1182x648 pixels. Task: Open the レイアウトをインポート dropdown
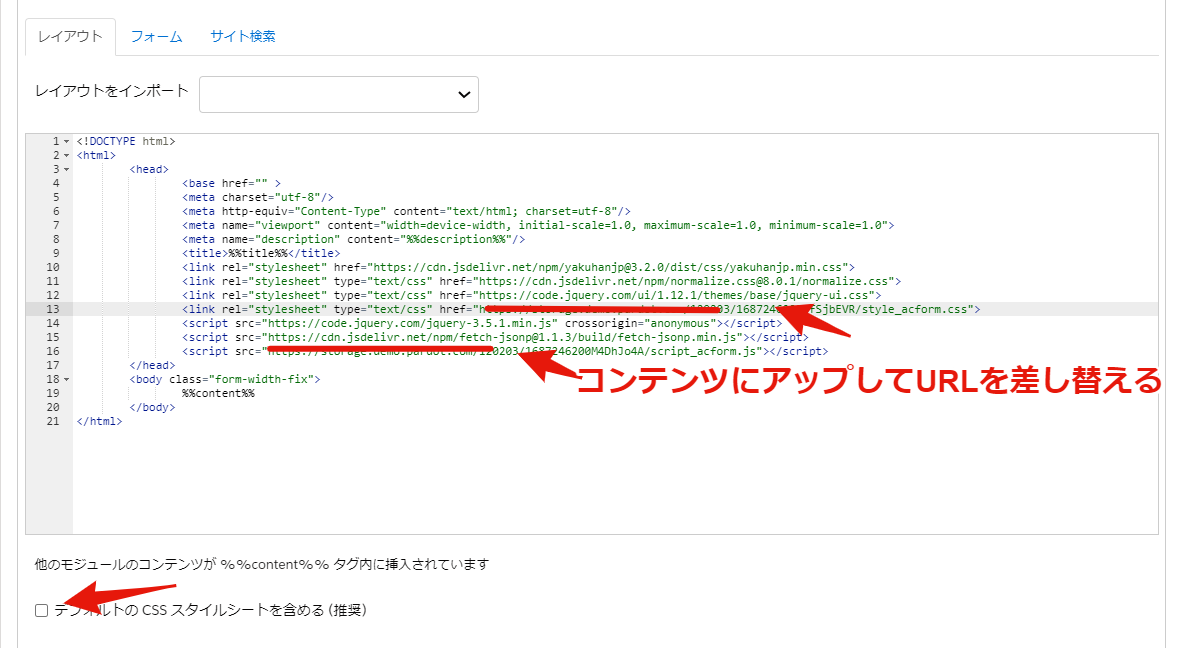point(338,94)
